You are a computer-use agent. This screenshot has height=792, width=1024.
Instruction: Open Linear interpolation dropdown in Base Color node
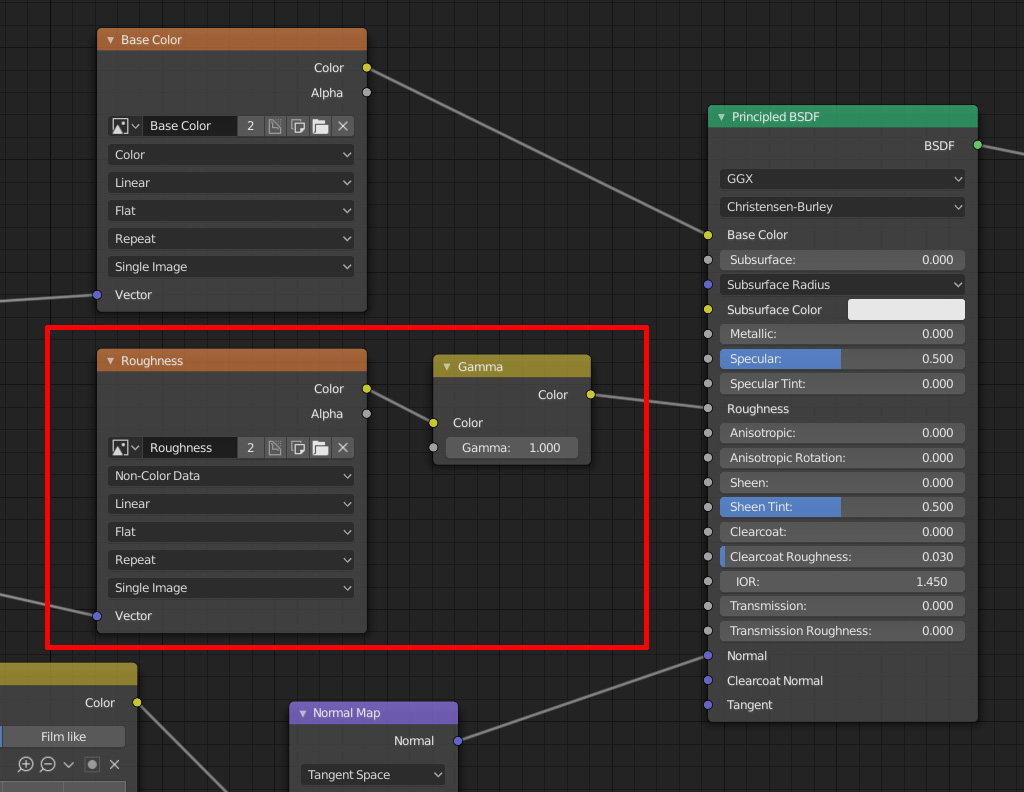click(x=231, y=183)
